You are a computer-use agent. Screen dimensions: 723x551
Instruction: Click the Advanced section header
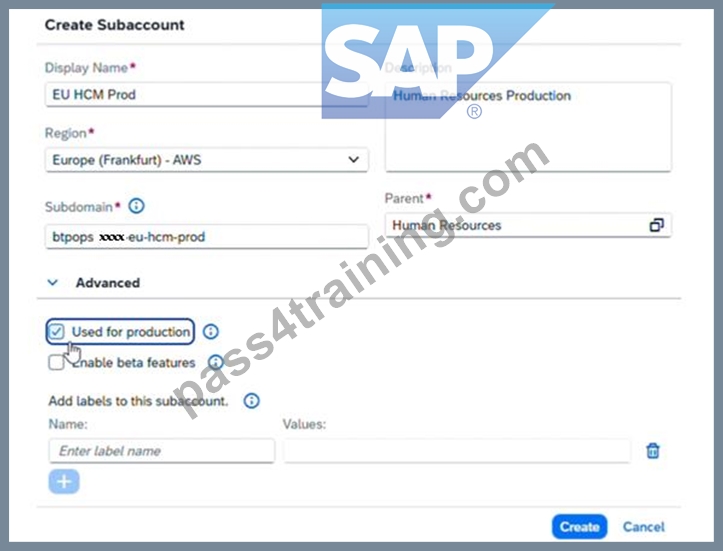[108, 283]
